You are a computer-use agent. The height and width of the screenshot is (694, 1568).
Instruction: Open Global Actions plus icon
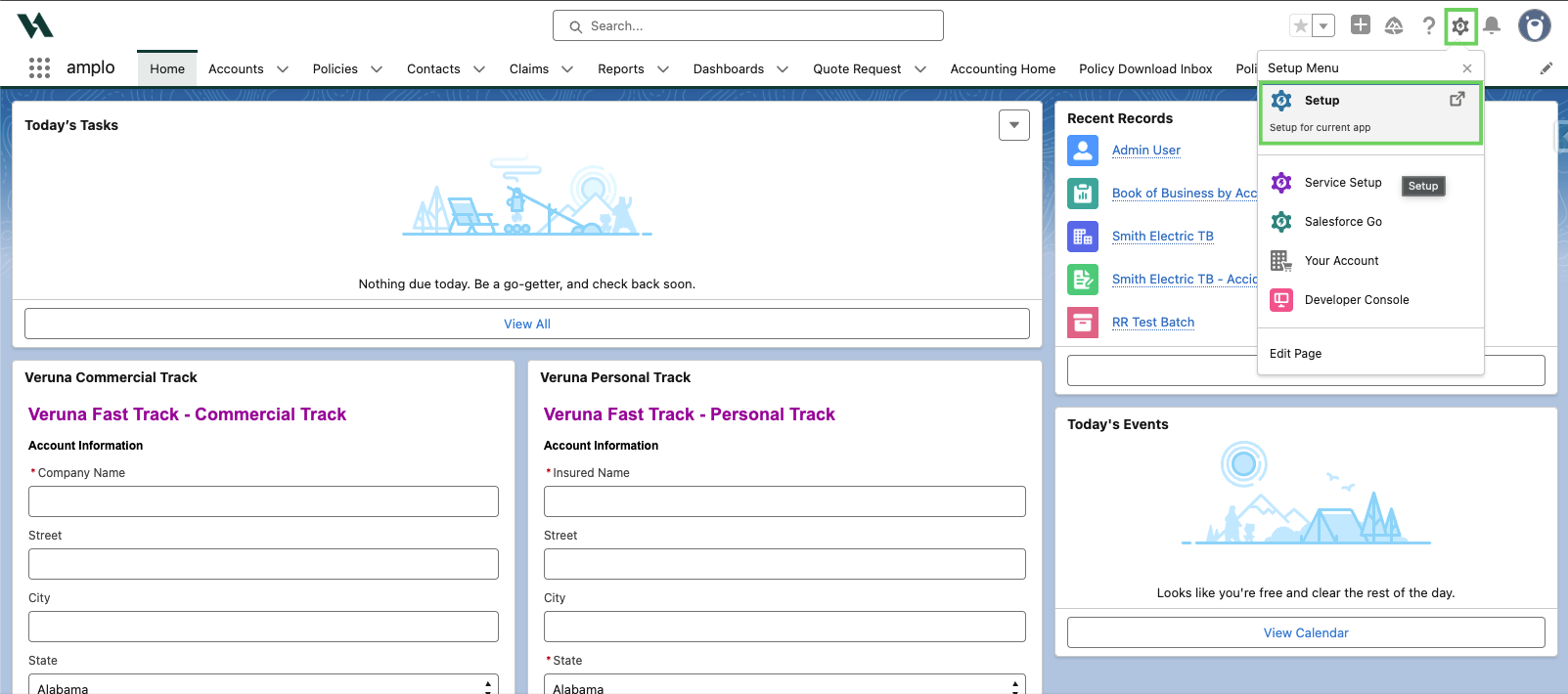pyautogui.click(x=1361, y=25)
